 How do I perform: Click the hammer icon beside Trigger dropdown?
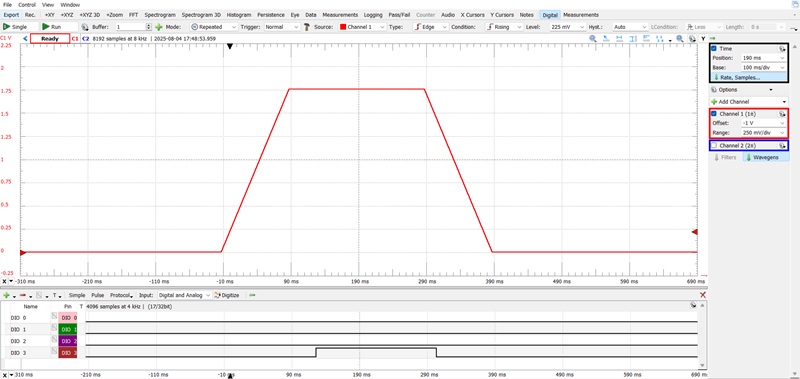point(307,27)
